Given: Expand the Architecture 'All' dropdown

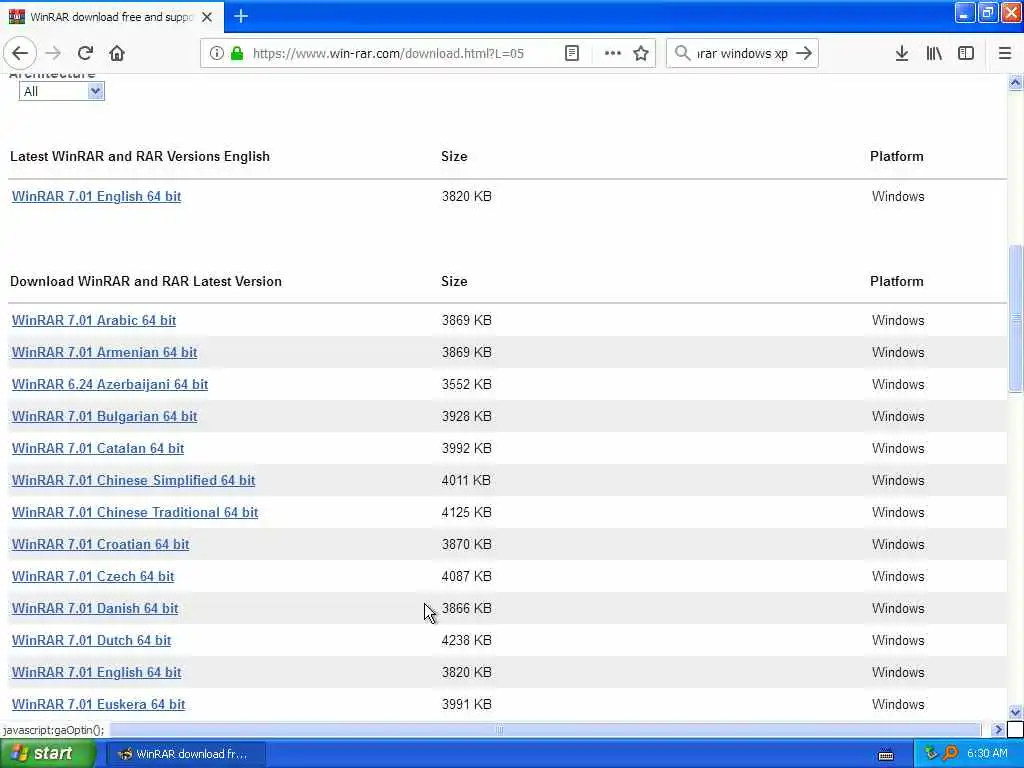Looking at the screenshot, I should point(61,91).
